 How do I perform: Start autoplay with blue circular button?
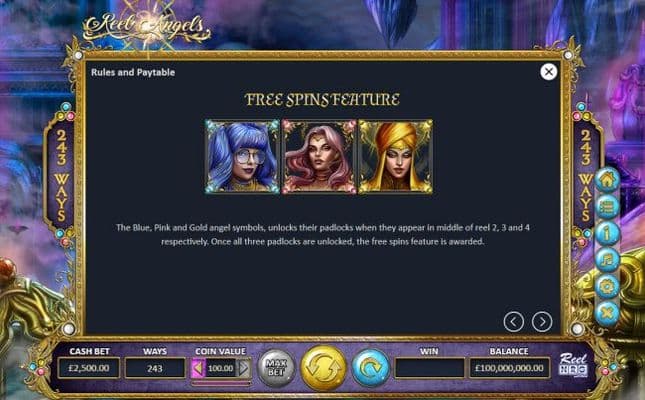[371, 368]
